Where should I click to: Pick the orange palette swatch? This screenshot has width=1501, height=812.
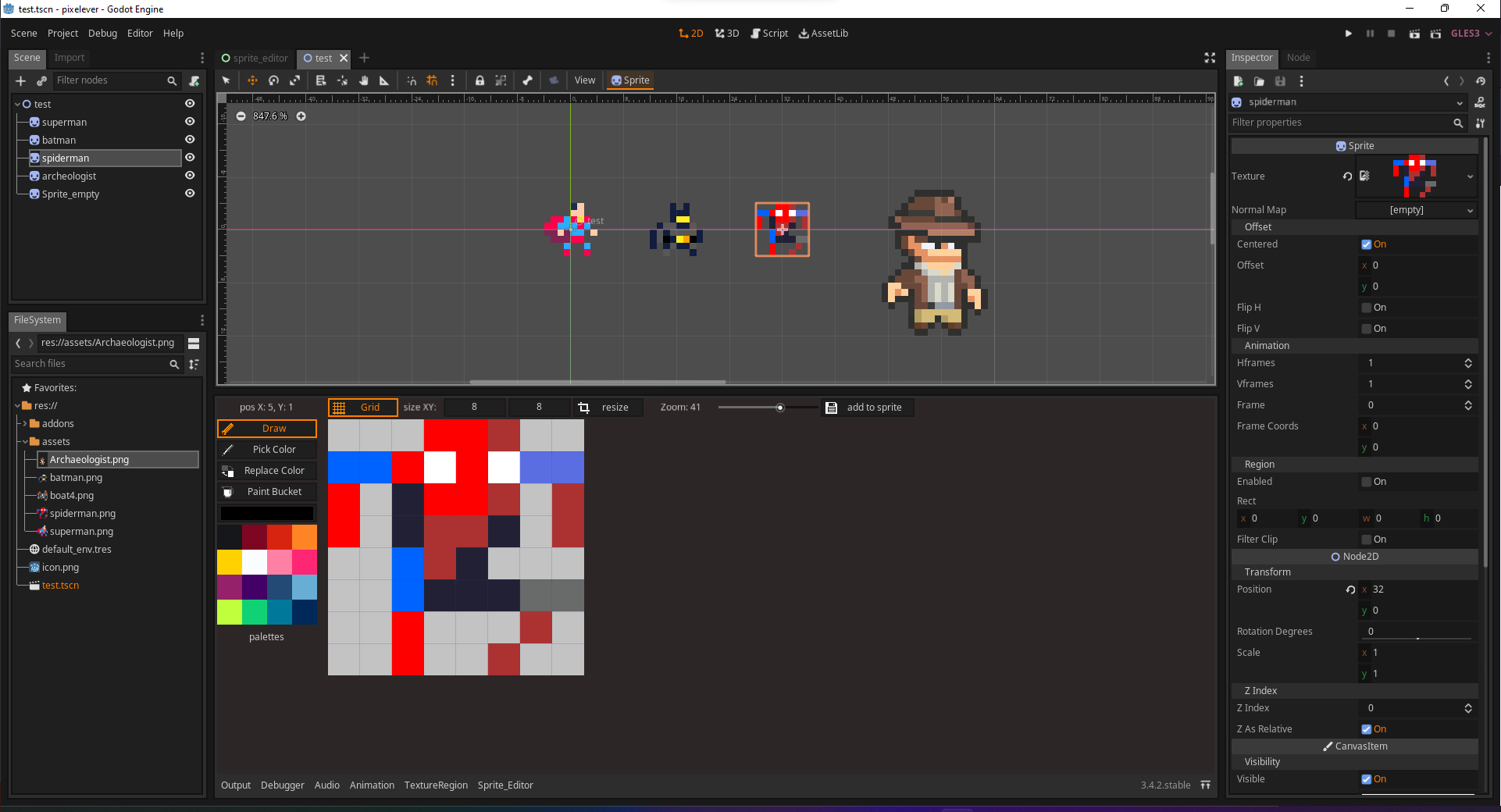click(x=305, y=537)
